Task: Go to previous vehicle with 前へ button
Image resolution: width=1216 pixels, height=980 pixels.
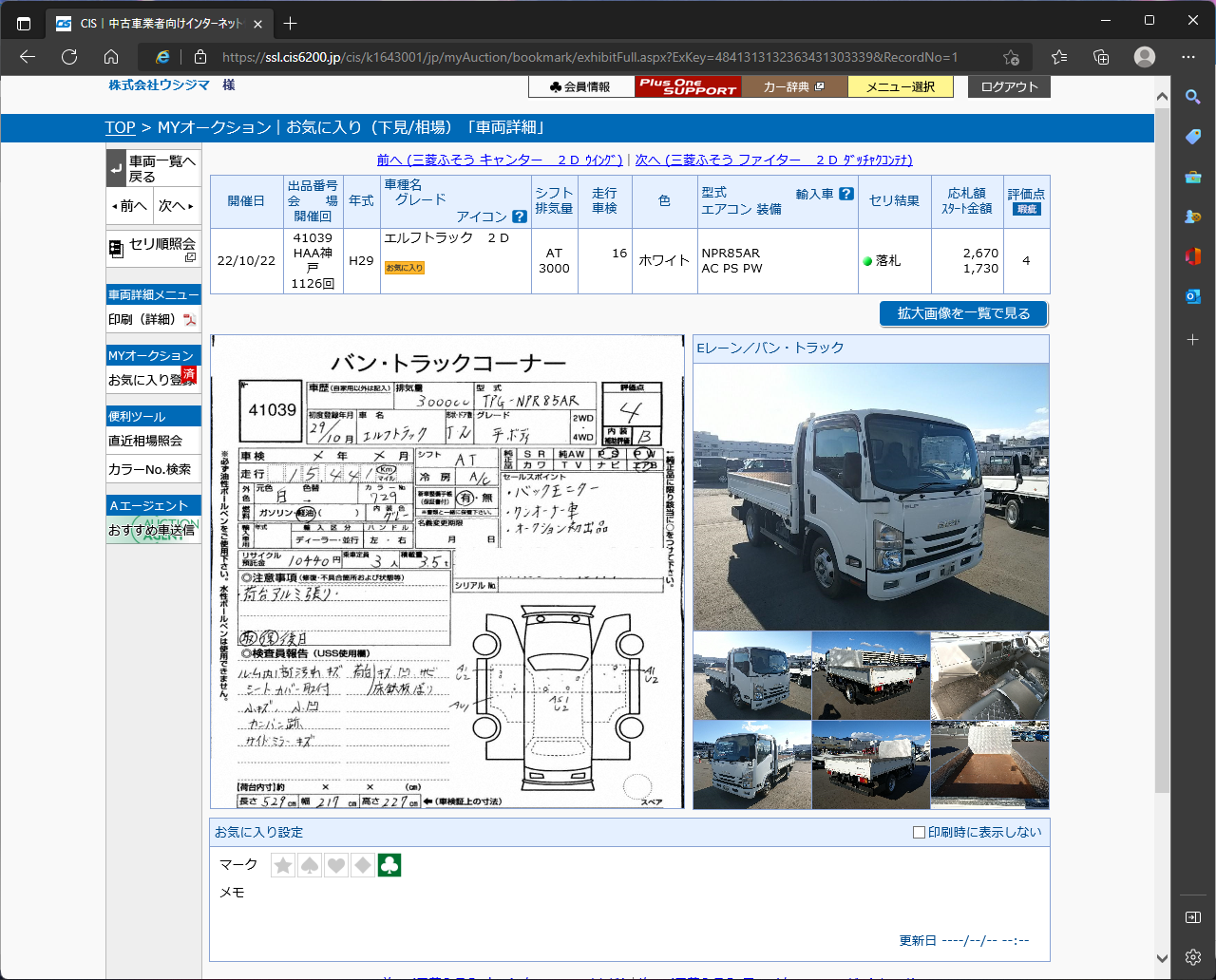Action: point(129,205)
